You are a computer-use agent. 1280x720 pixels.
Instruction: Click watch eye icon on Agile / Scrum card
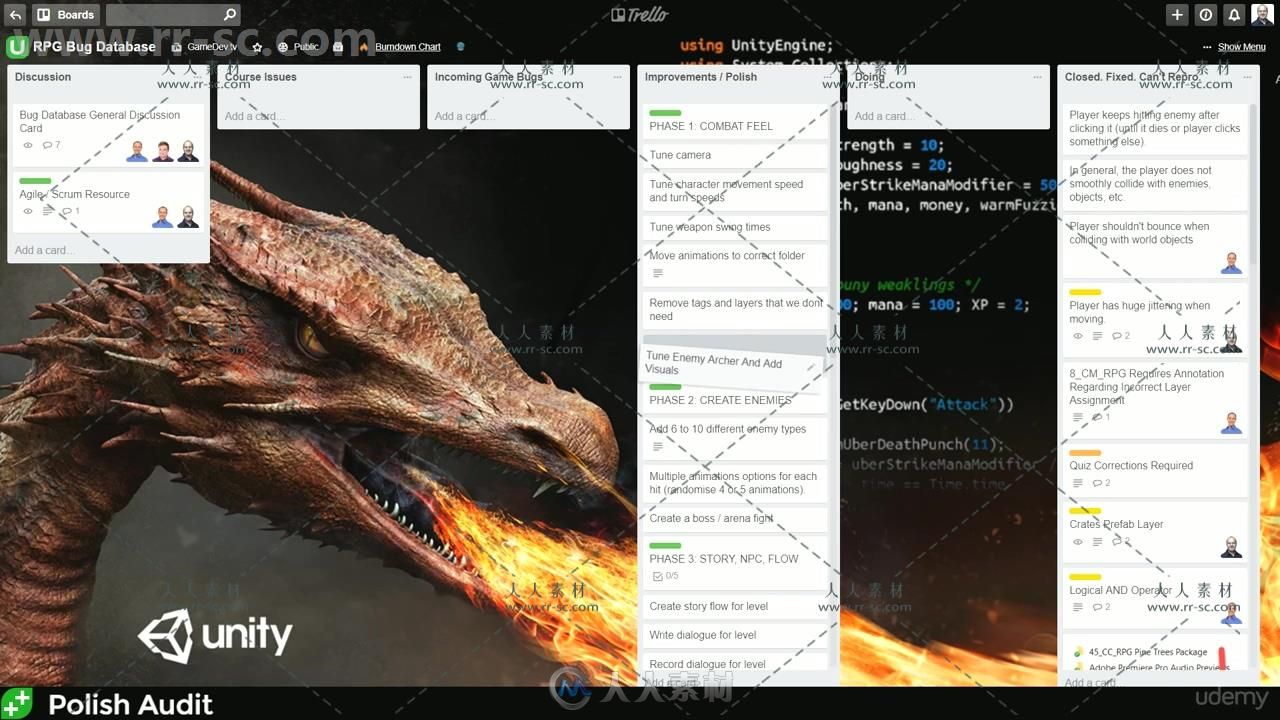[x=28, y=211]
